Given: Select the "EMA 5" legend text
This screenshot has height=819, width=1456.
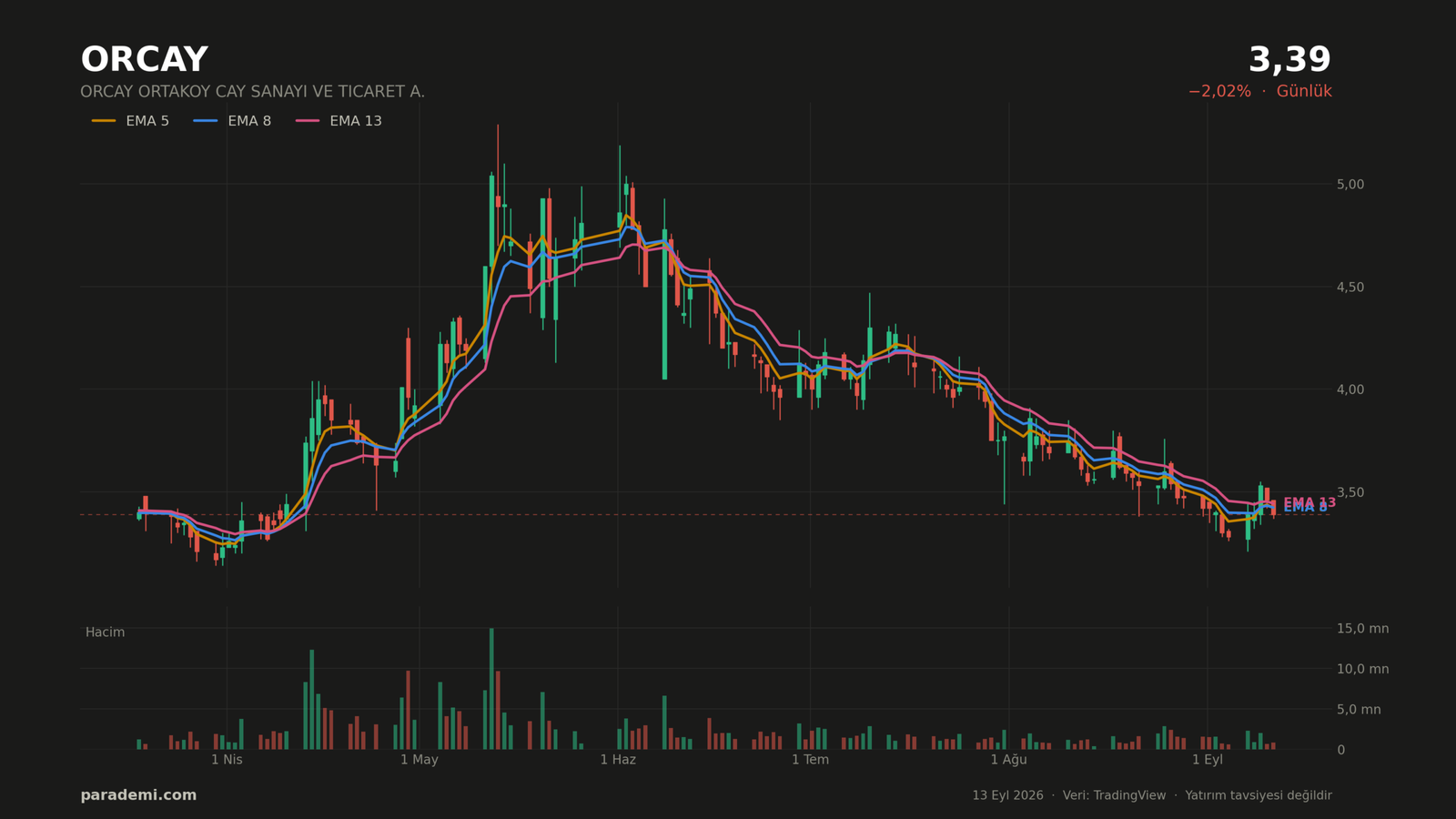Looking at the screenshot, I should 147,121.
